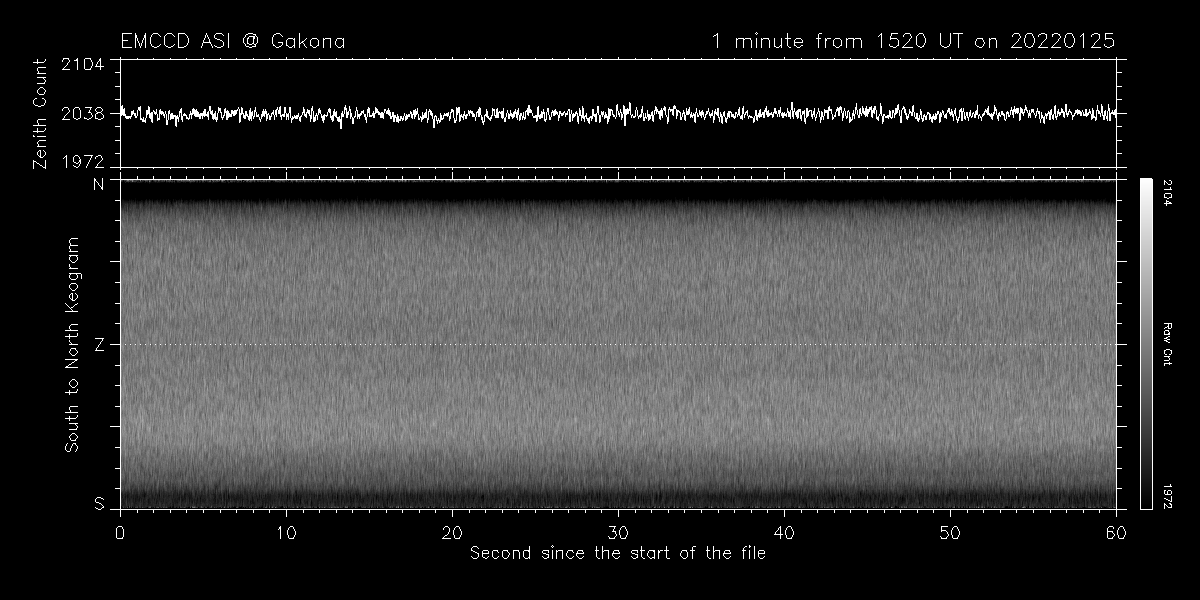Image resolution: width=1200 pixels, height=600 pixels.
Task: Click the 50 tick on the seconds axis
Action: pos(950,531)
